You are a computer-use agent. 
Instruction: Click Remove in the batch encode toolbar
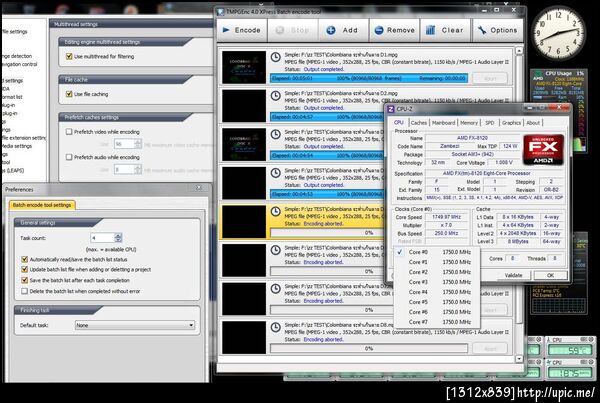pos(395,30)
